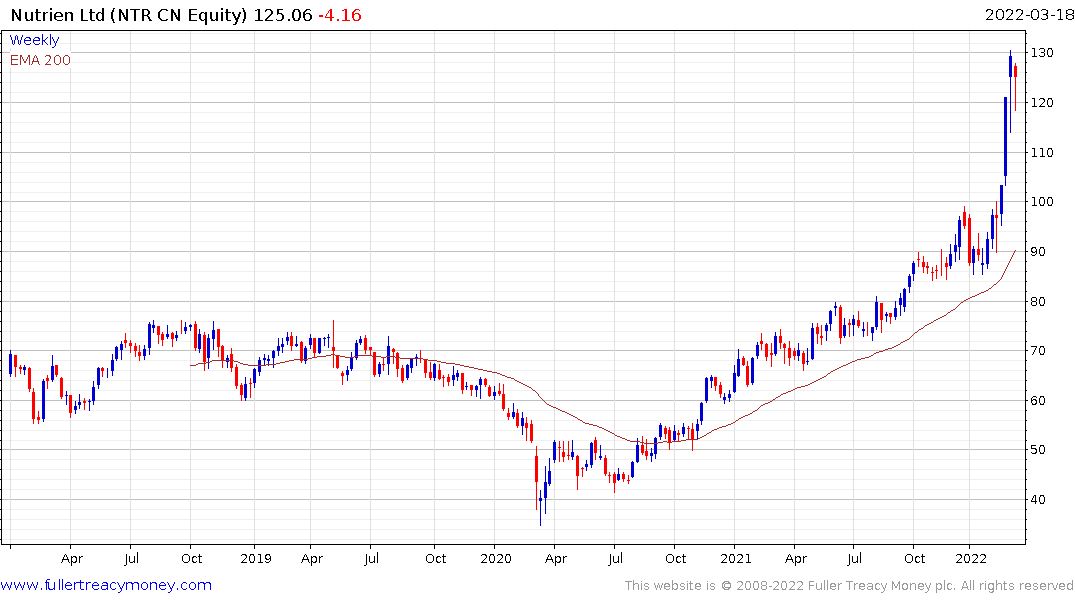Select the 2019 label on time axis
Image resolution: width=1075 pixels, height=600 pixels.
click(256, 558)
